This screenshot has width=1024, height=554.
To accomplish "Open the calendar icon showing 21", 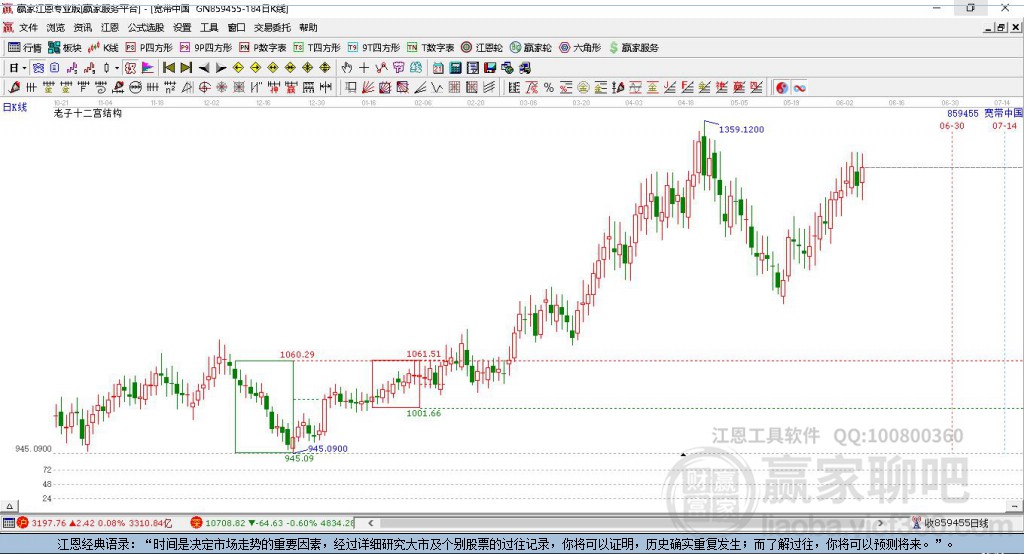I will (x=438, y=68).
